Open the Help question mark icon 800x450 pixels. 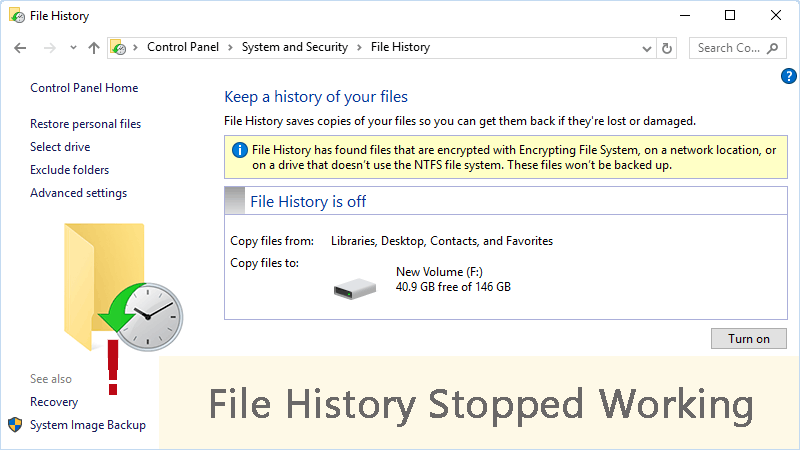tap(788, 76)
